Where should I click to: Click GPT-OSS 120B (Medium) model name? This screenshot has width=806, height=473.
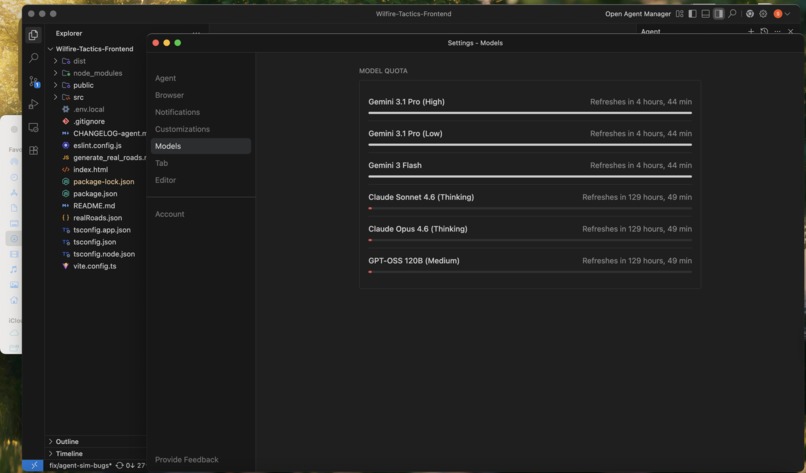pyautogui.click(x=414, y=261)
